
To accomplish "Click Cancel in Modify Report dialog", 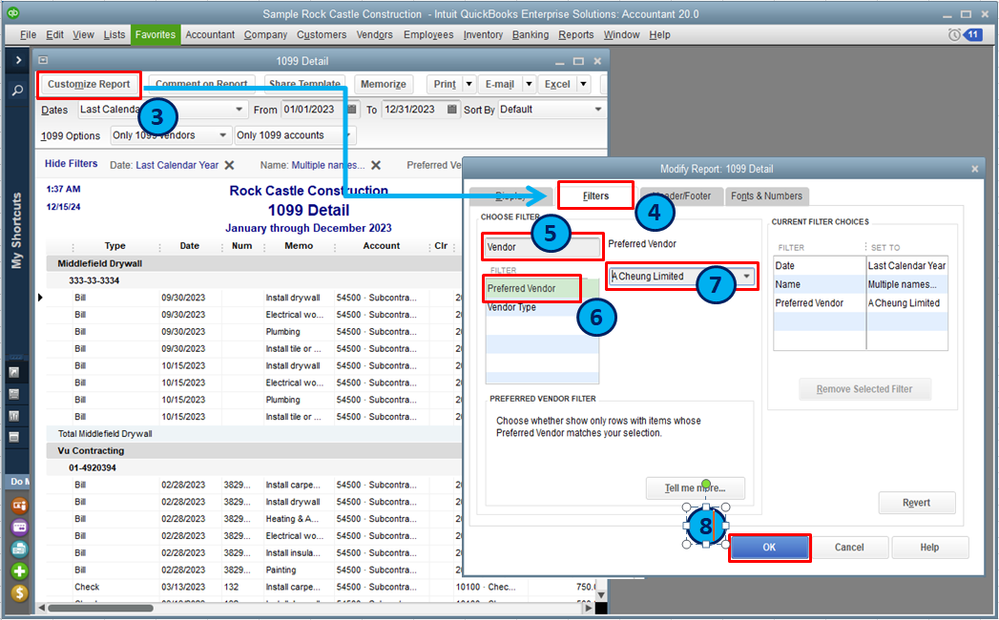I will (849, 547).
